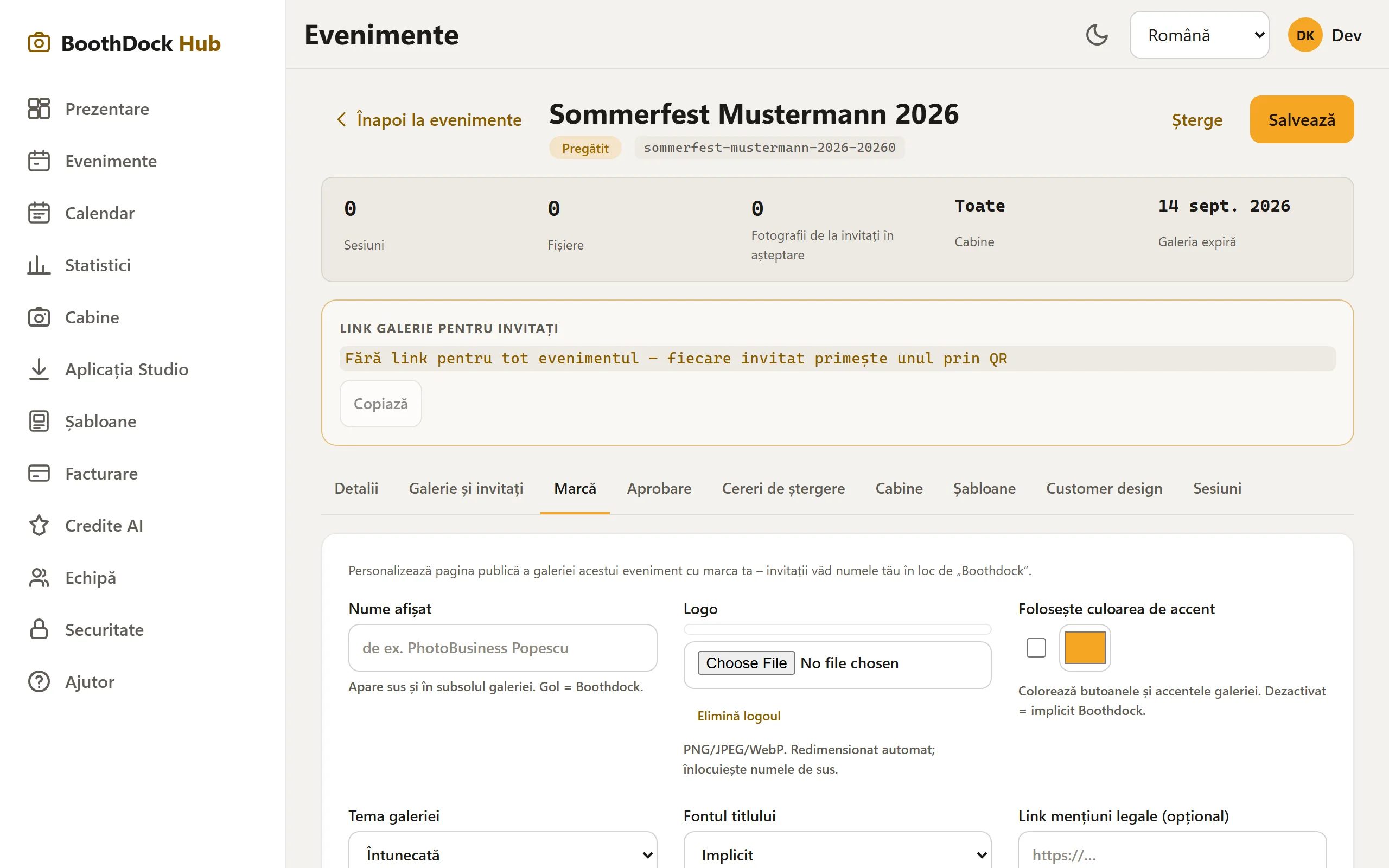This screenshot has height=868, width=1389.
Task: Click the back chevron beside Înapoi la evenimente
Action: coord(341,119)
